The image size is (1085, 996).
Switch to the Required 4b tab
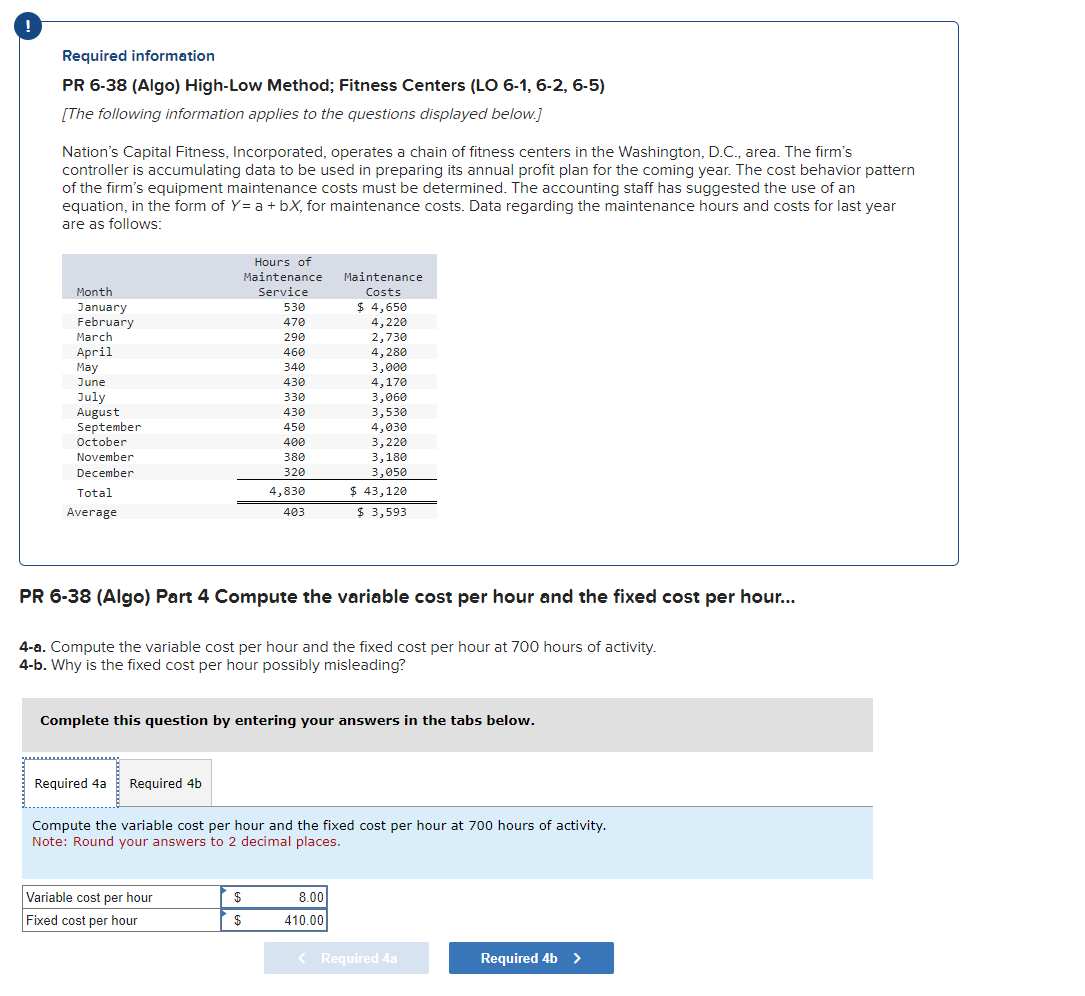(164, 782)
